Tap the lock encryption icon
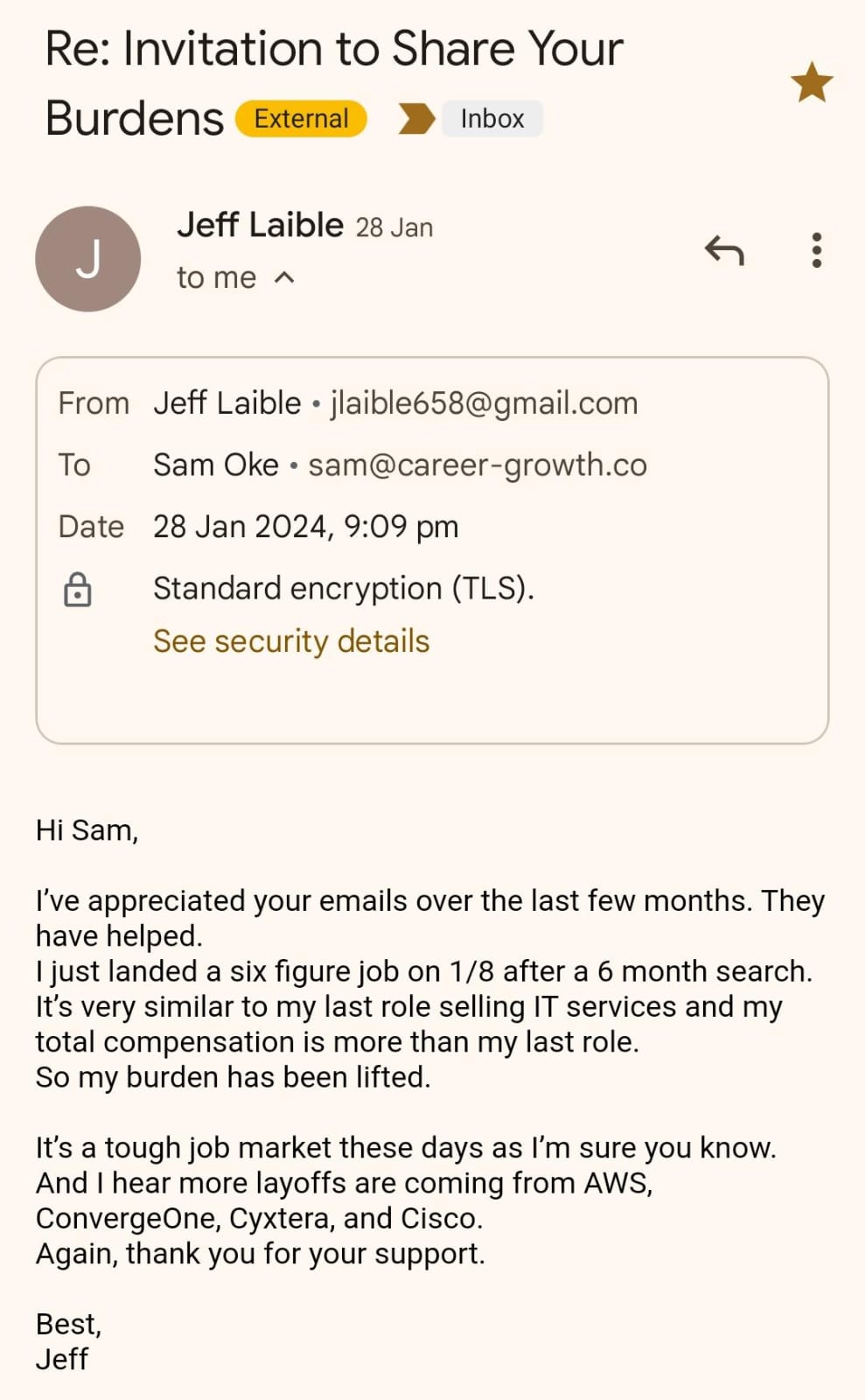This screenshot has width=865, height=1400. [x=78, y=590]
